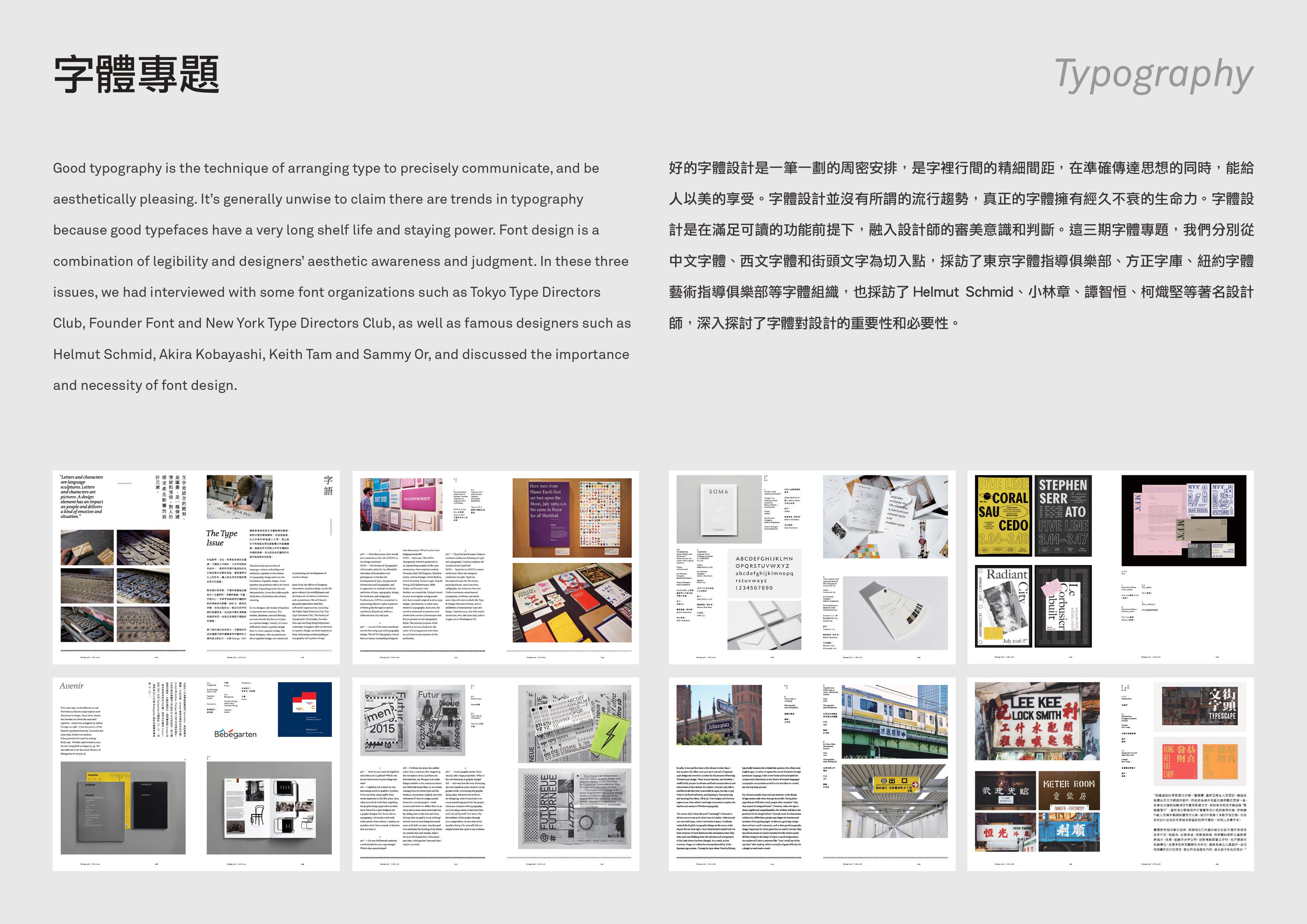Open the 'Radiant City' poster
The image size is (1307, 924).
[x=1003, y=606]
